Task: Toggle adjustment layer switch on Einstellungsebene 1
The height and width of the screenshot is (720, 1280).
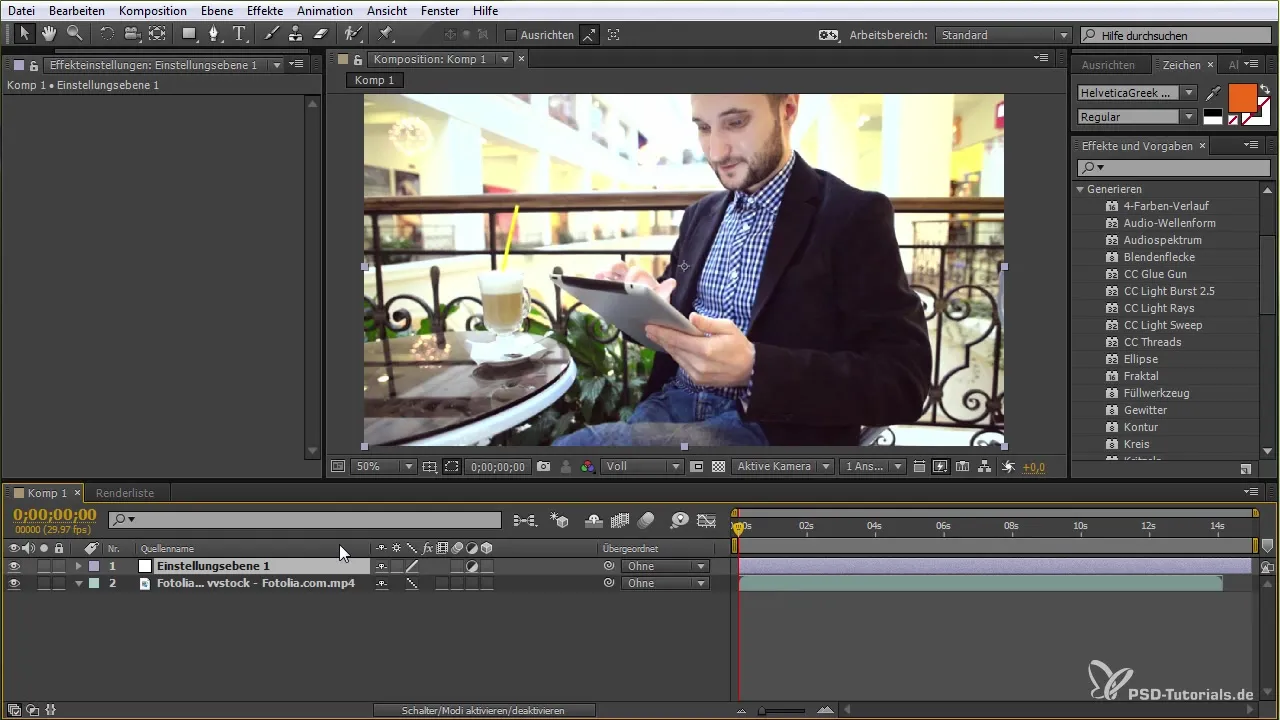Action: (473, 566)
